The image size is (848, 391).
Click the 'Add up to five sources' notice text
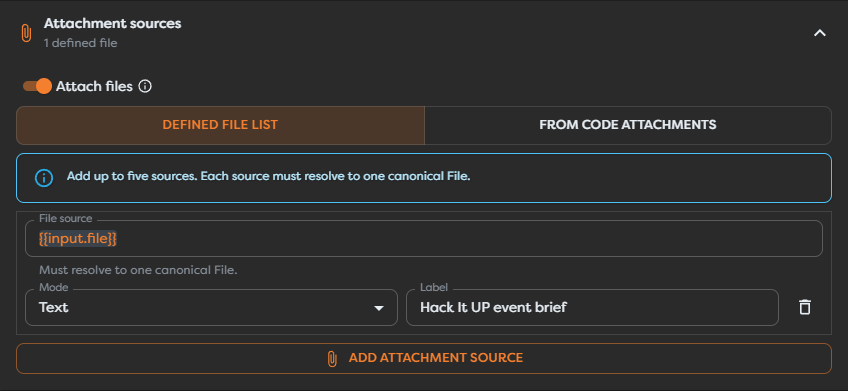click(269, 176)
